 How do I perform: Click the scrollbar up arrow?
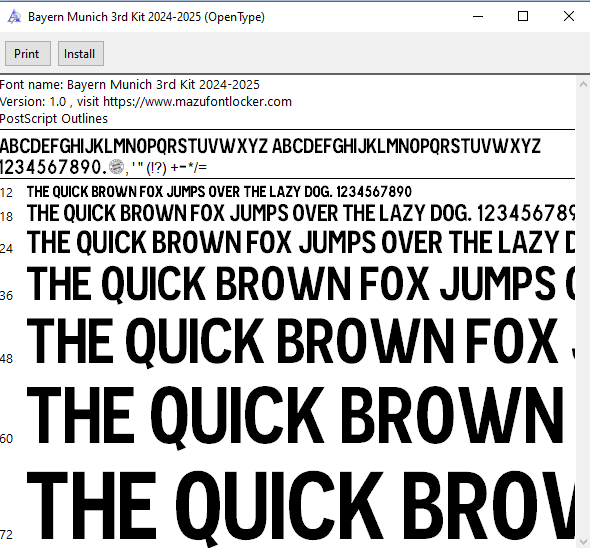click(x=583, y=84)
